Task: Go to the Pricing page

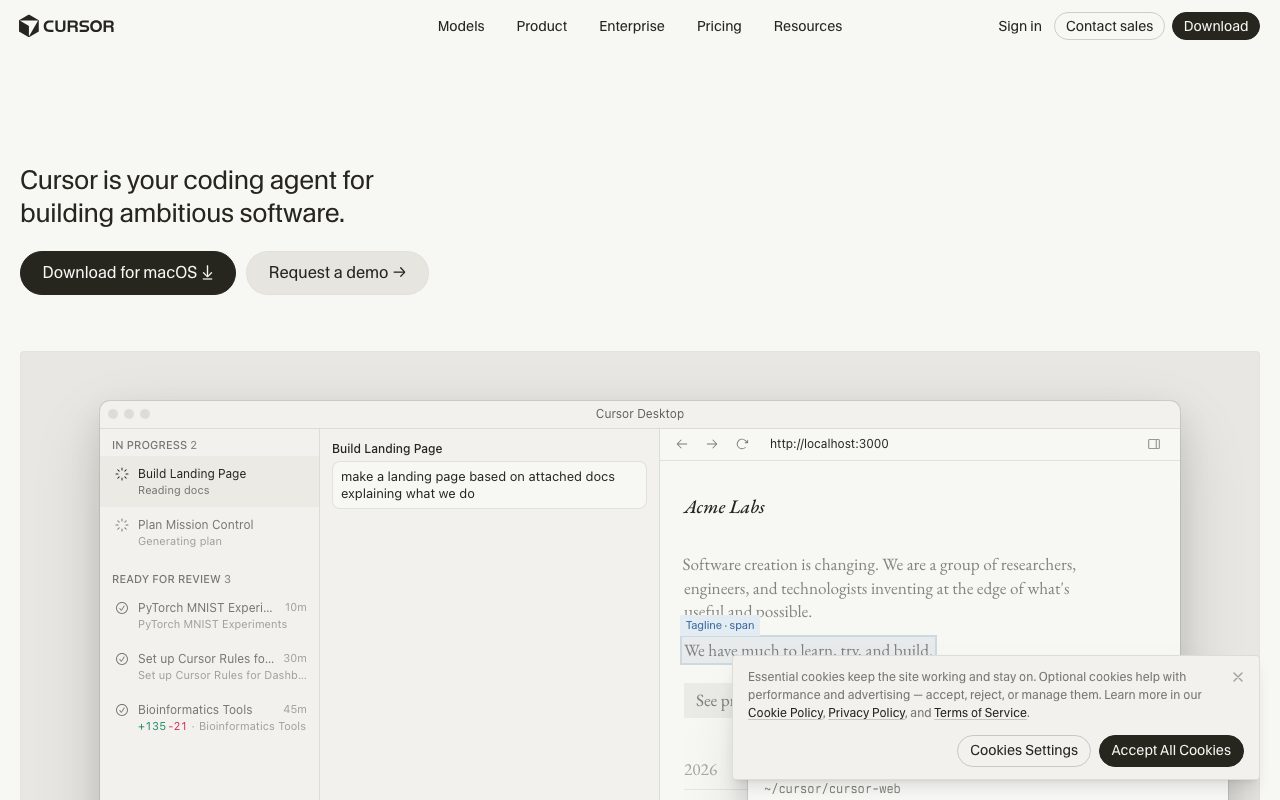Action: coord(719,26)
